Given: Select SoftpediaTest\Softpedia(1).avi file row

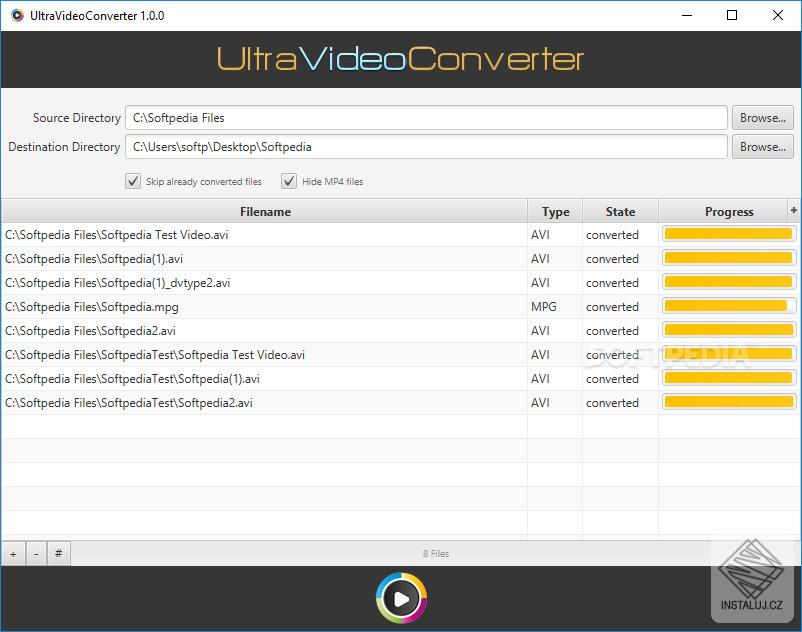Looking at the screenshot, I should [400, 379].
